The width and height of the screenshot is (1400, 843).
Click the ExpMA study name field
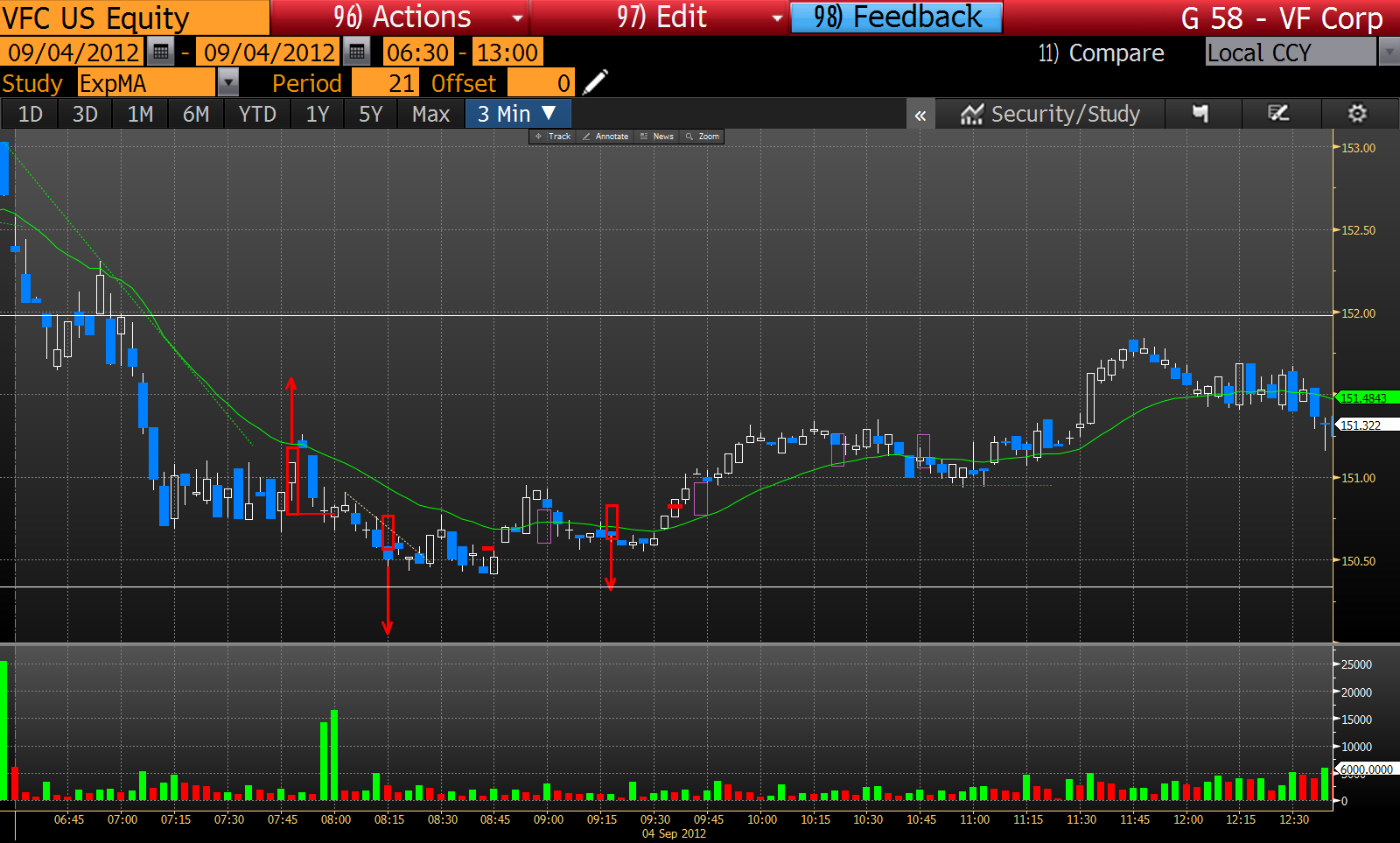pos(146,83)
